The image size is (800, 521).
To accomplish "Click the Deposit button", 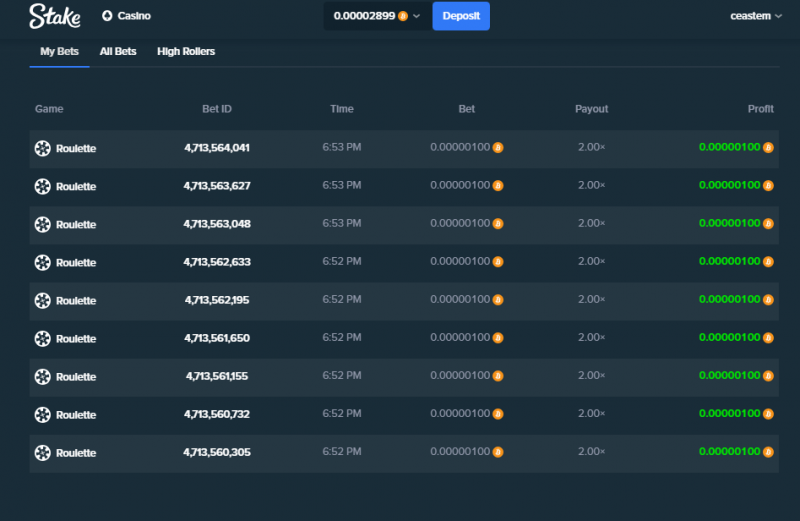I will [461, 16].
